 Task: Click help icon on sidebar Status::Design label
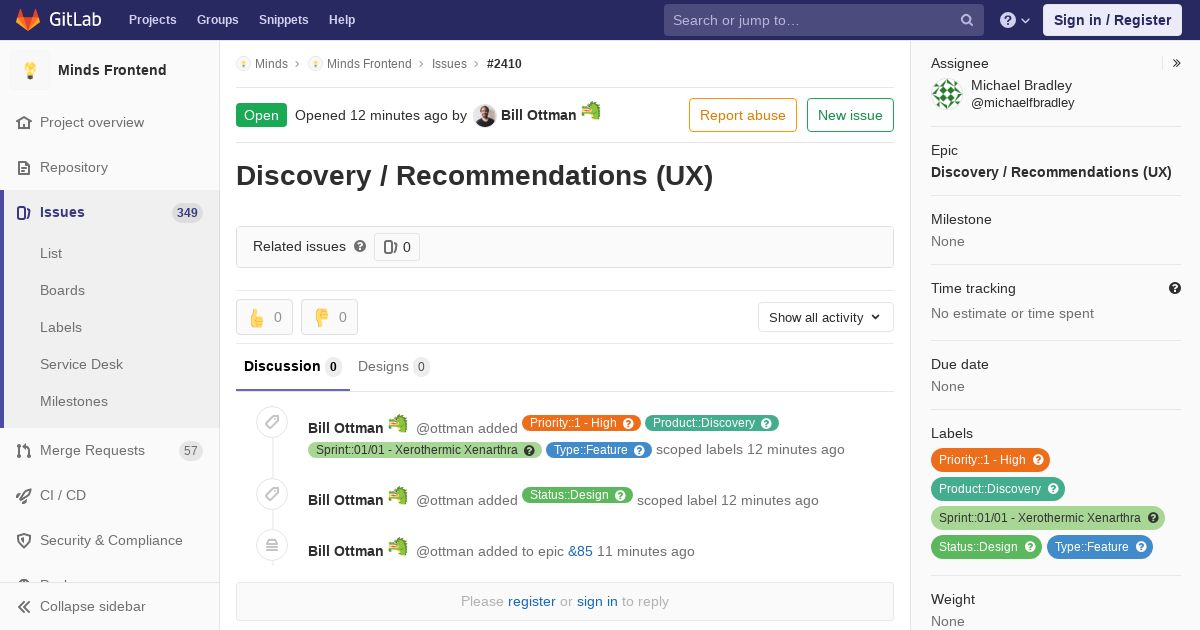click(1030, 547)
